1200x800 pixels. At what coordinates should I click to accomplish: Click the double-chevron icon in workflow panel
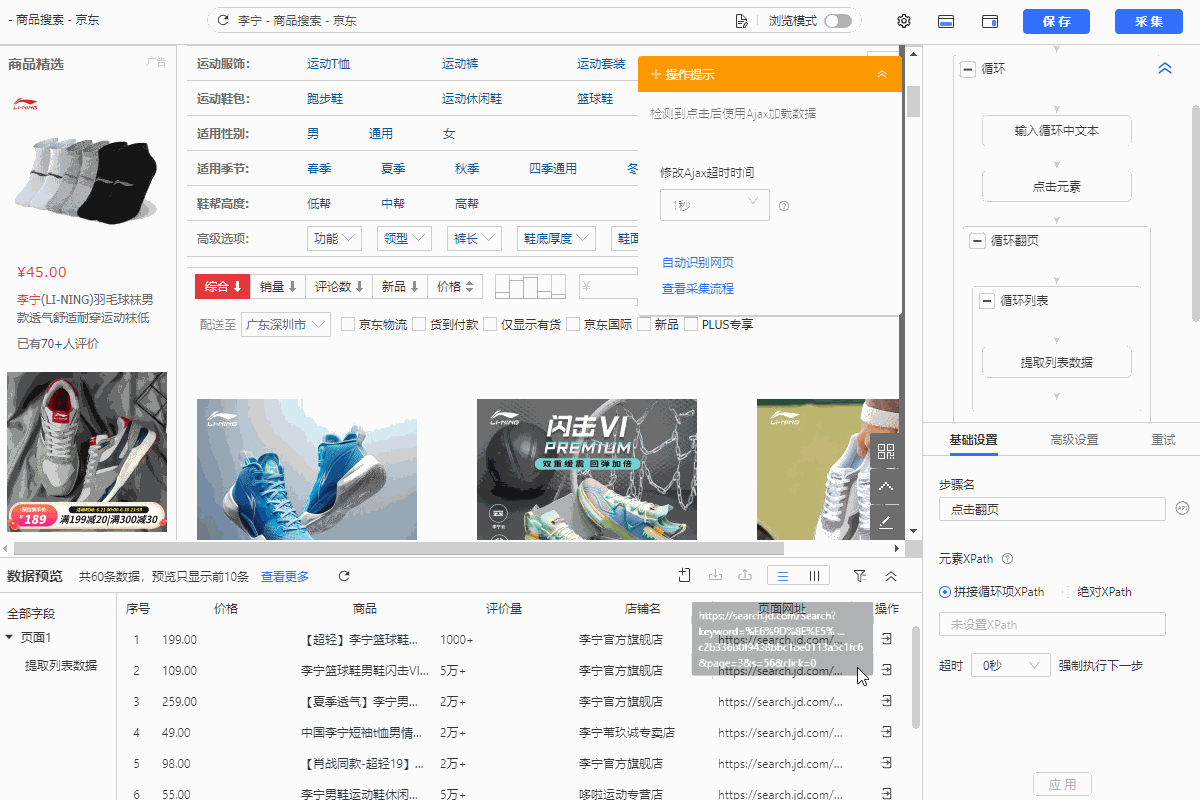1165,69
